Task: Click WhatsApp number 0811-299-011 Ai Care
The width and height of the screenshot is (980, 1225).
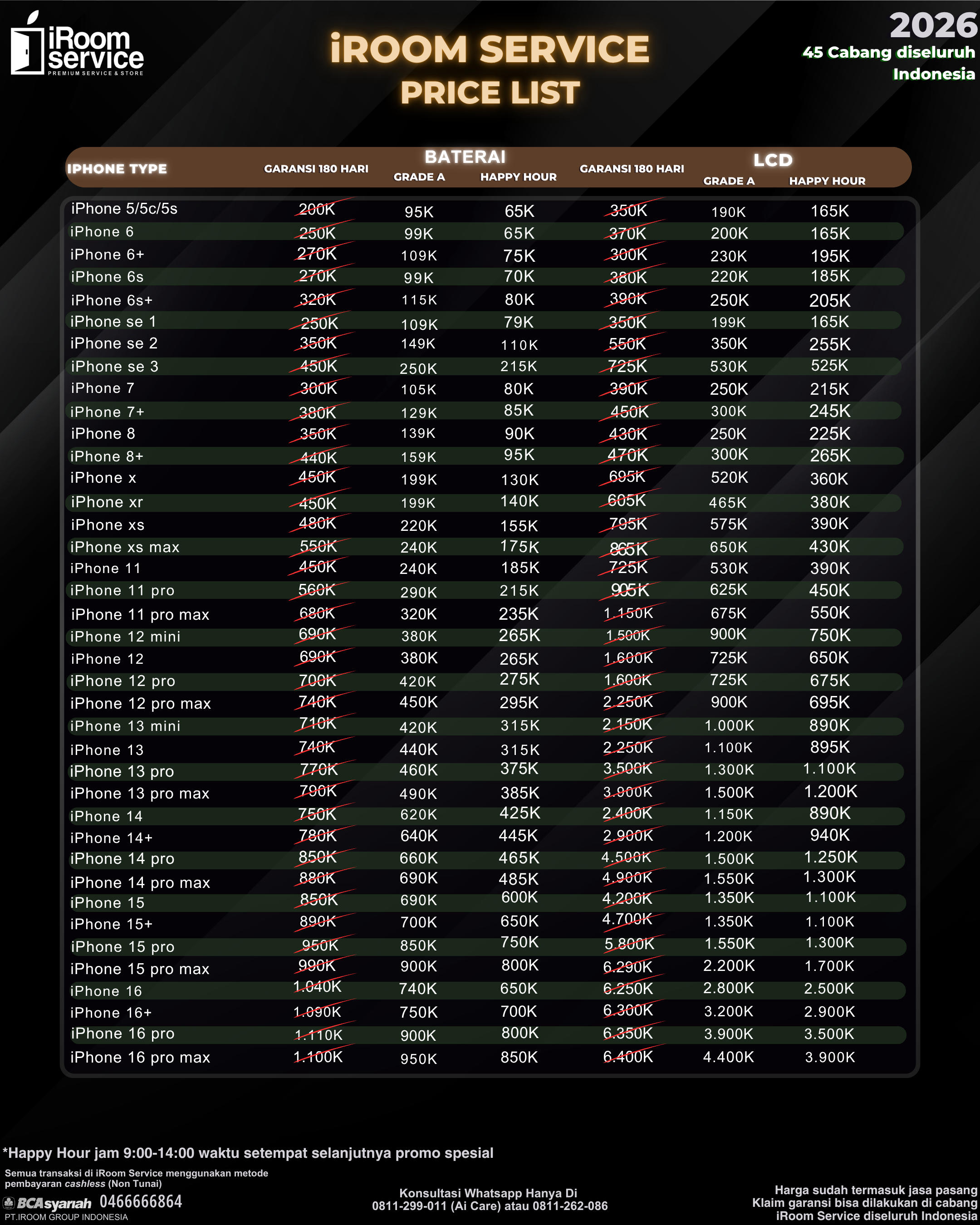Action: [443, 1205]
